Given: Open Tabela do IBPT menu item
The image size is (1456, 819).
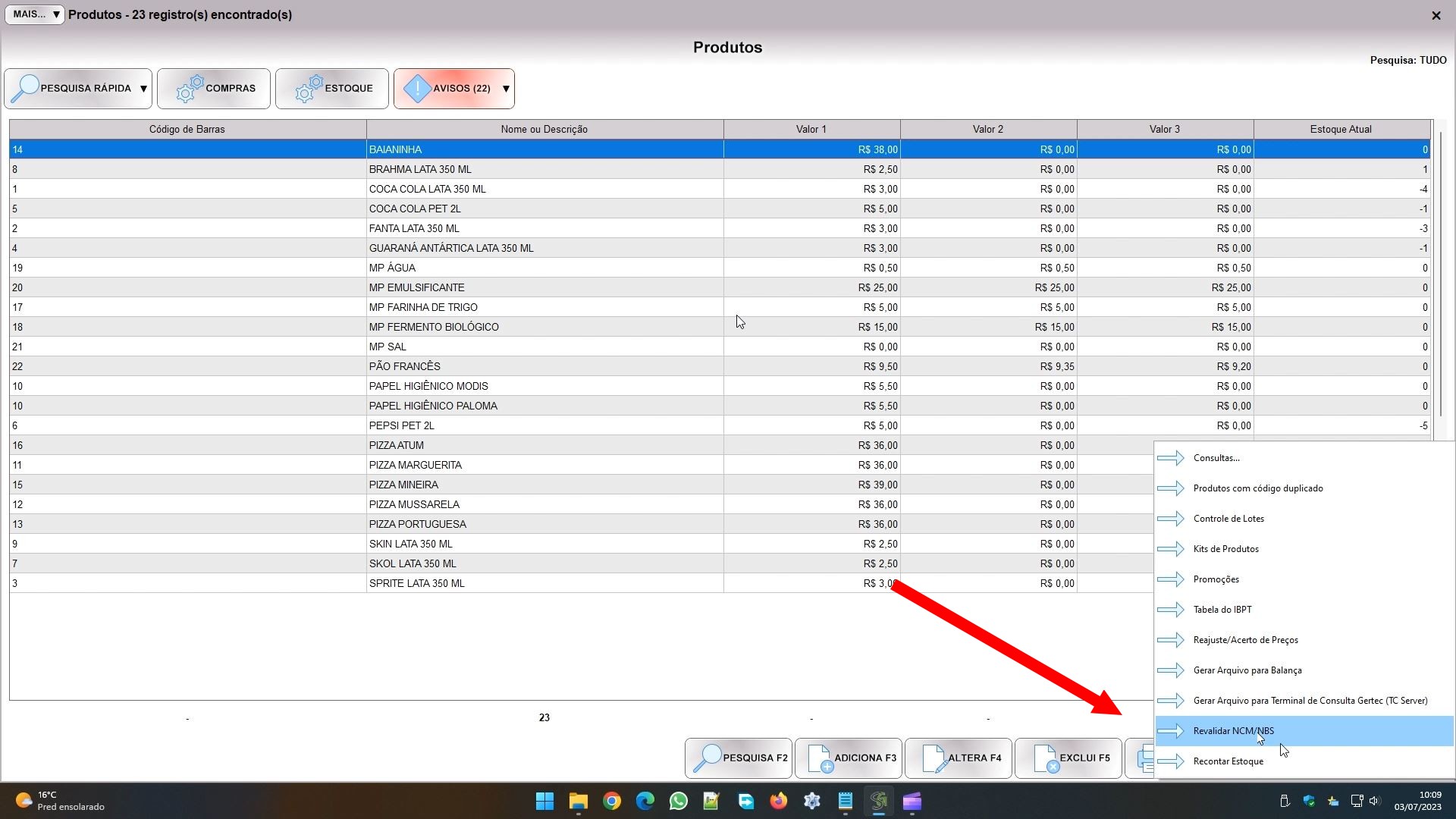Looking at the screenshot, I should coord(1304,610).
